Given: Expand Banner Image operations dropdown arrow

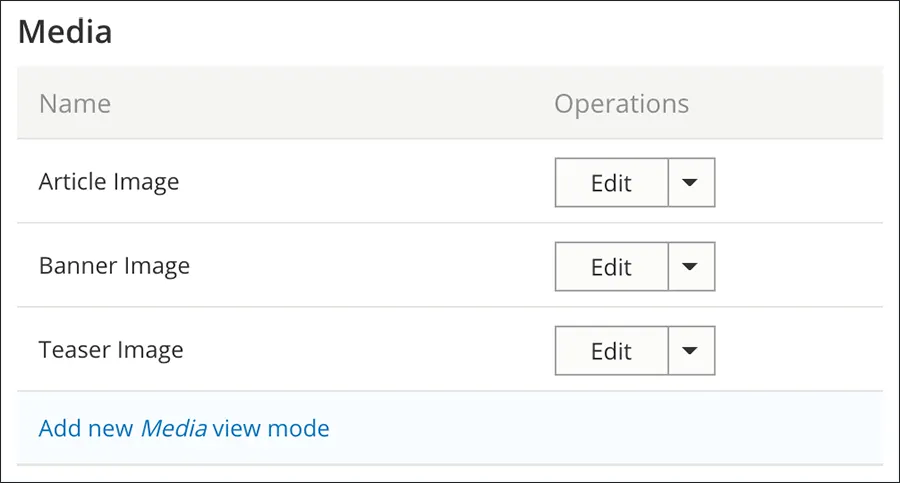Looking at the screenshot, I should 691,267.
